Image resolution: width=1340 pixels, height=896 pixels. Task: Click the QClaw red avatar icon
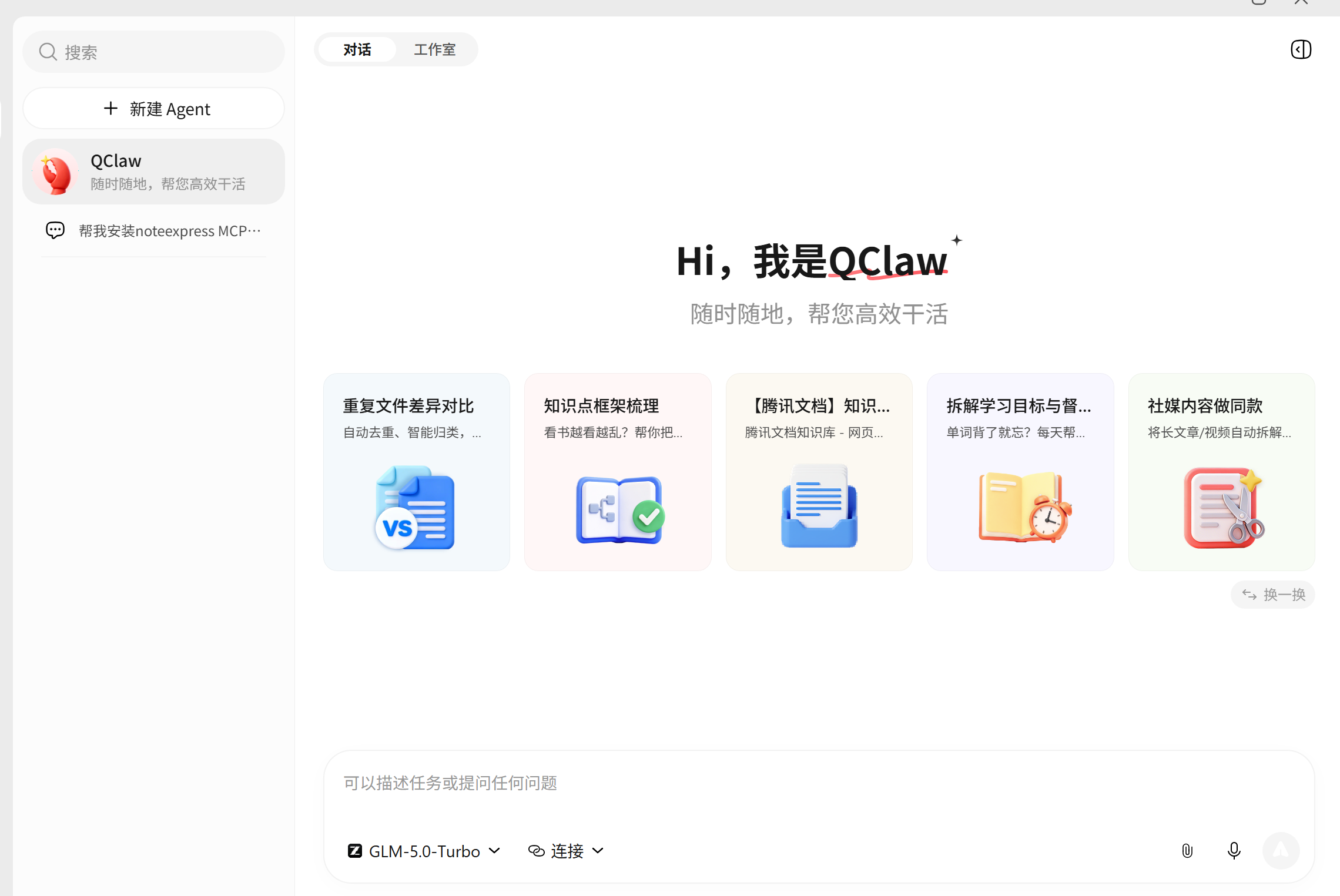click(x=56, y=172)
